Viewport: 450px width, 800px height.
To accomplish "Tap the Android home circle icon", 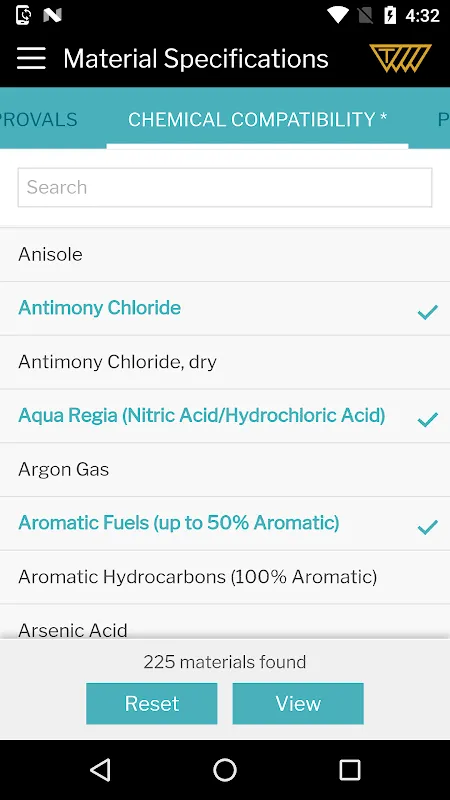I will [x=225, y=769].
